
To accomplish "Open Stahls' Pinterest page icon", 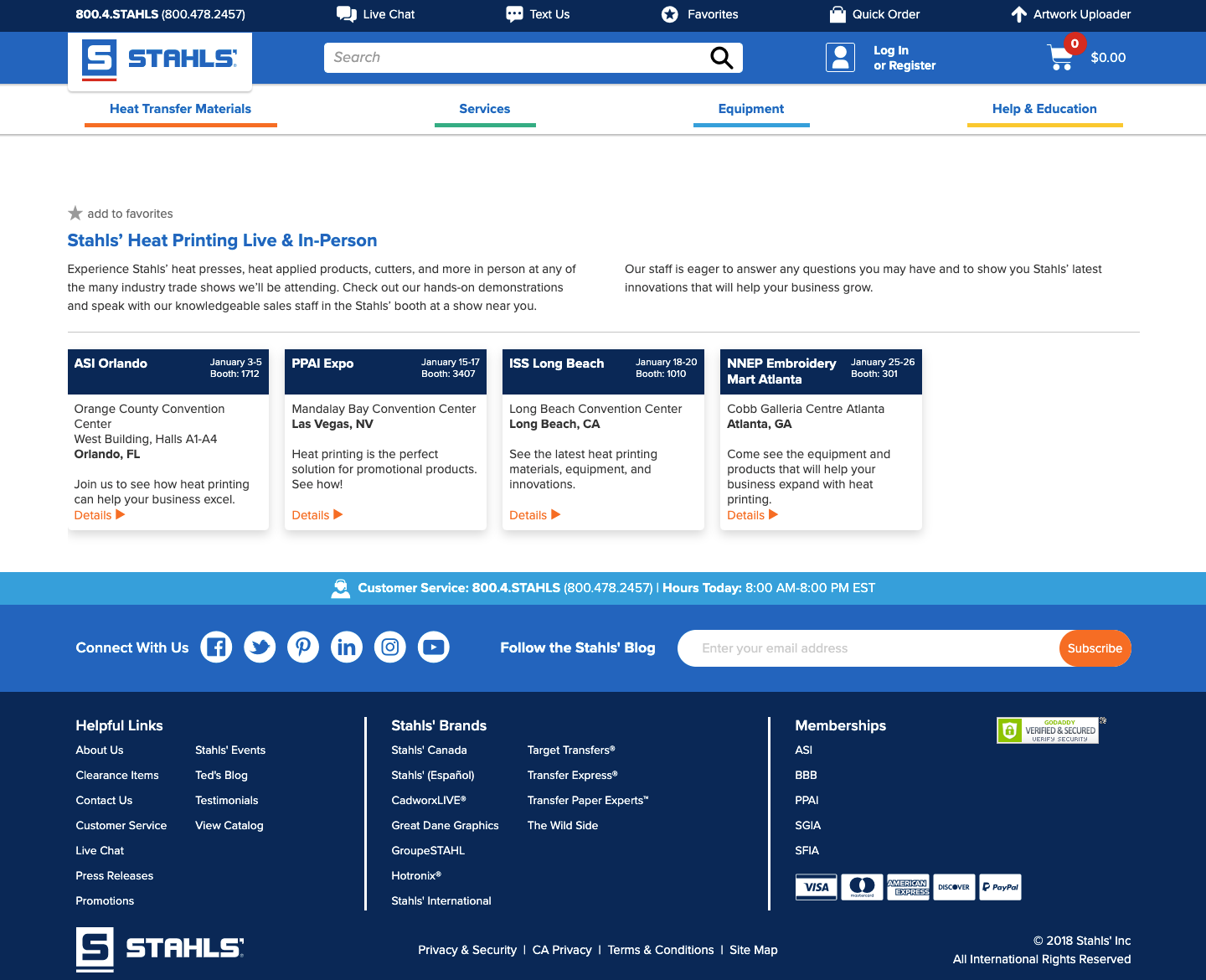I will [303, 647].
